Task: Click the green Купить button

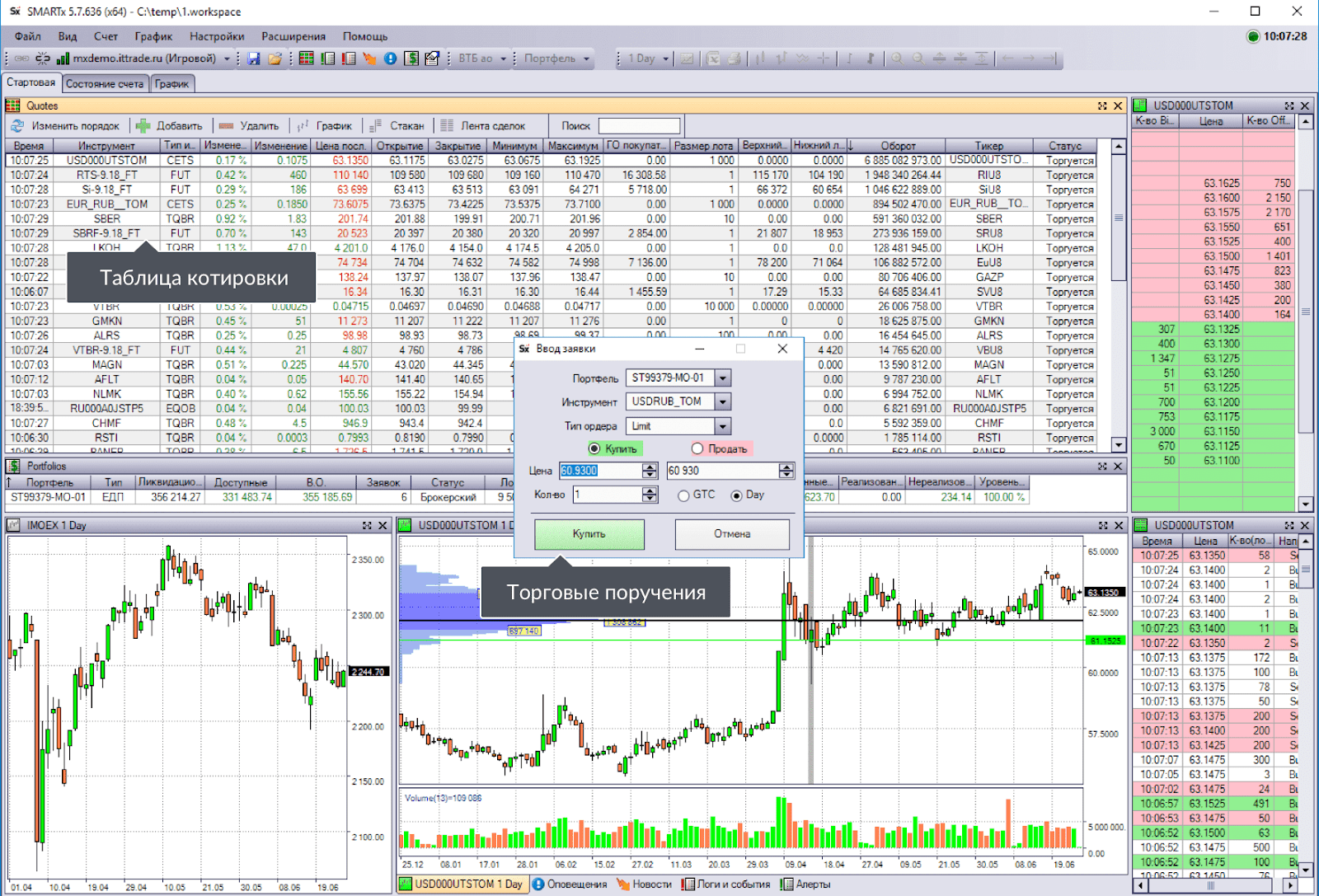Action: 589,534
